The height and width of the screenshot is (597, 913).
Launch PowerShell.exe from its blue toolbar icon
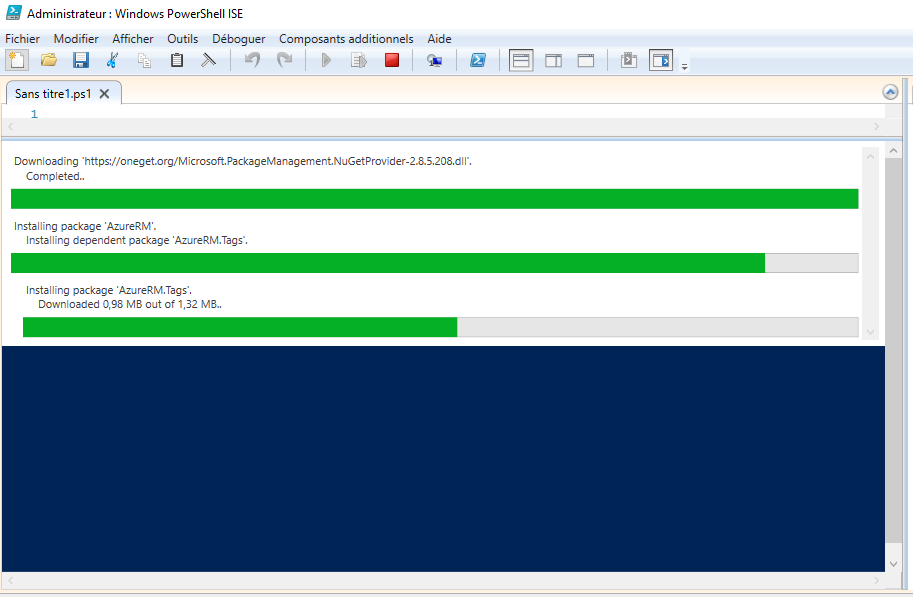tap(478, 60)
